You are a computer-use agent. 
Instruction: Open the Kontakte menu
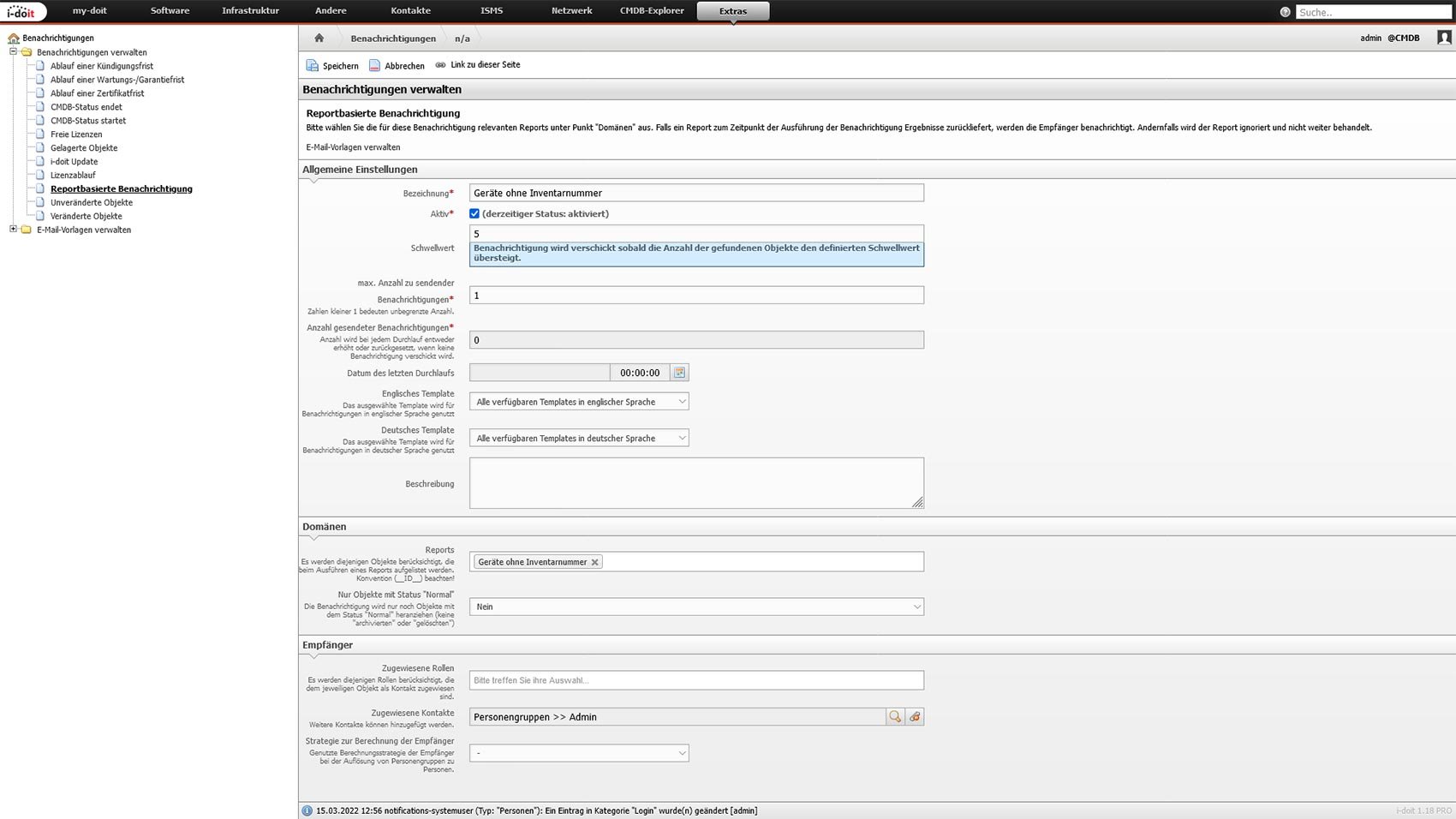(411, 11)
